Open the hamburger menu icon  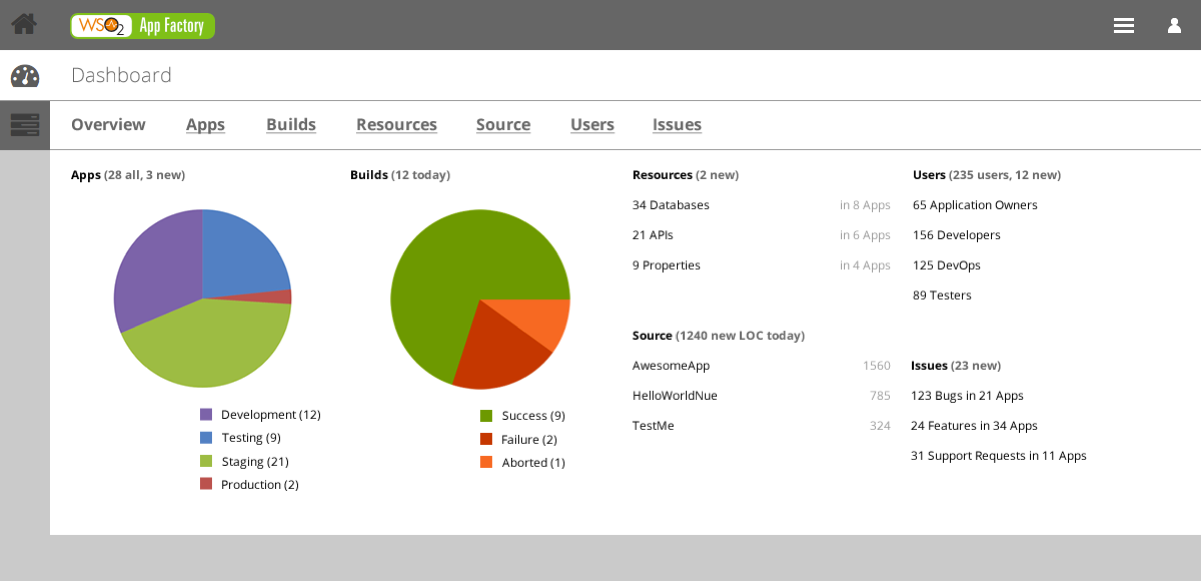[x=1124, y=26]
